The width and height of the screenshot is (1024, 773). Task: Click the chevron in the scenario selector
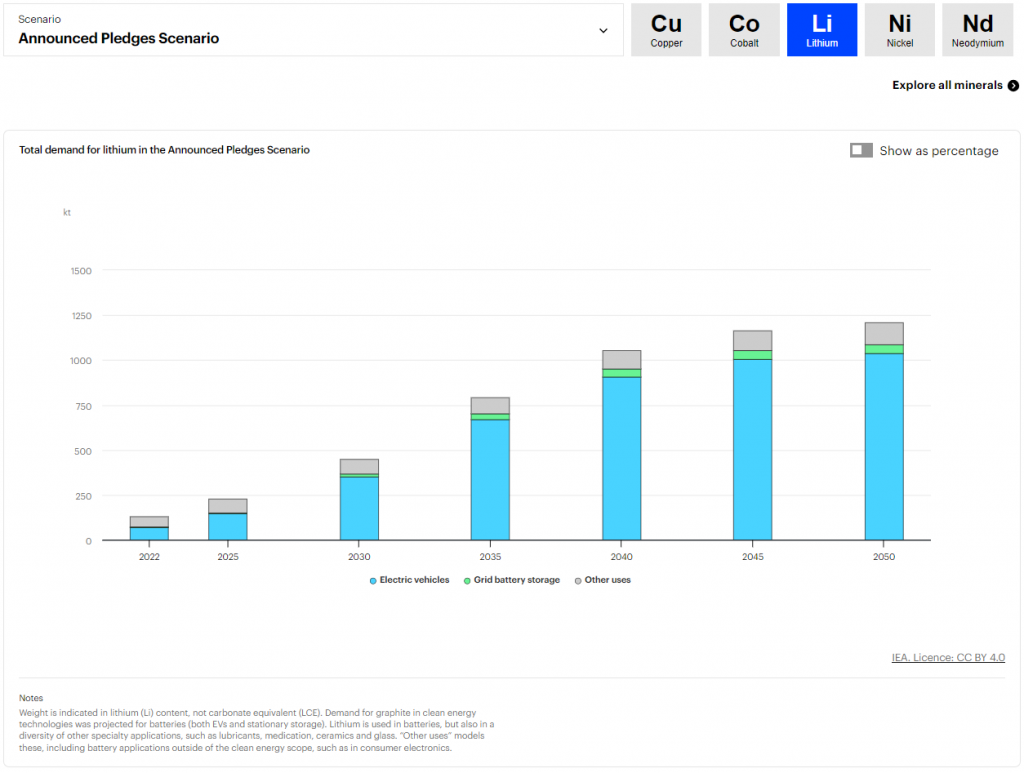pyautogui.click(x=603, y=30)
